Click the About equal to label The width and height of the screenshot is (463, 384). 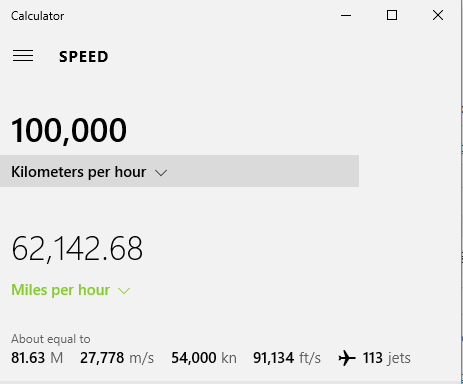(x=51, y=339)
